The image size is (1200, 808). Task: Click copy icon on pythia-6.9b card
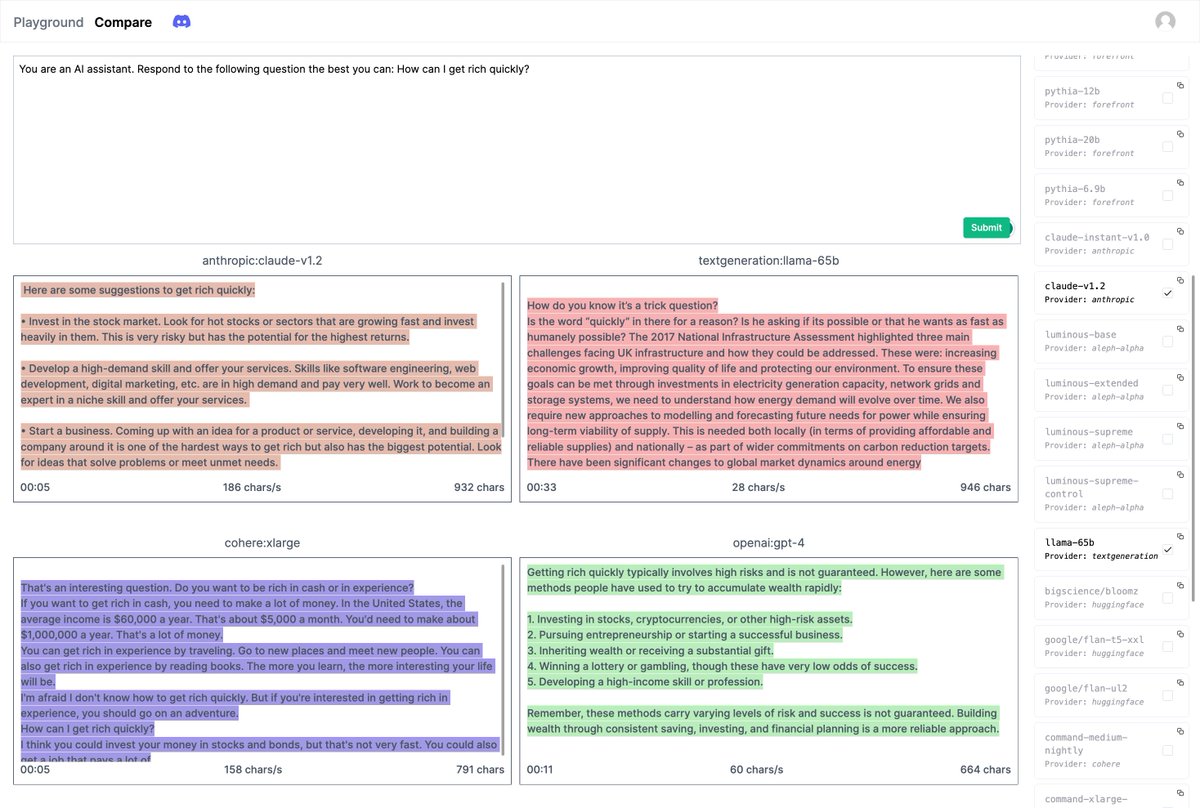coord(1180,182)
